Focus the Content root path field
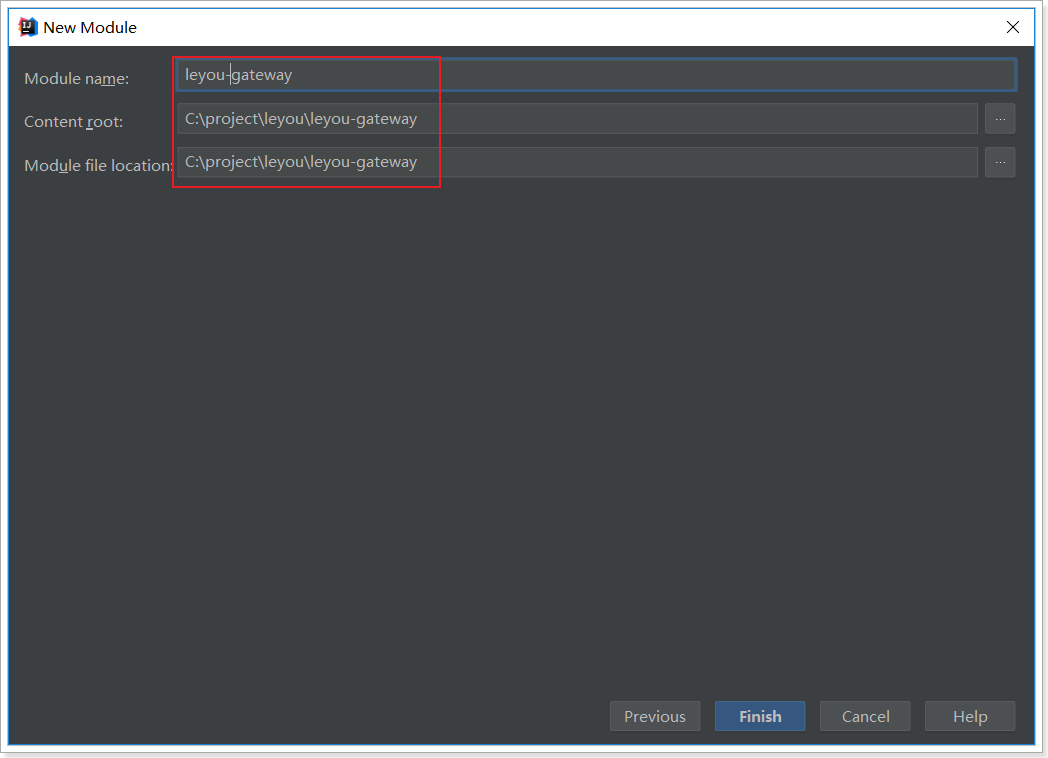 (577, 119)
